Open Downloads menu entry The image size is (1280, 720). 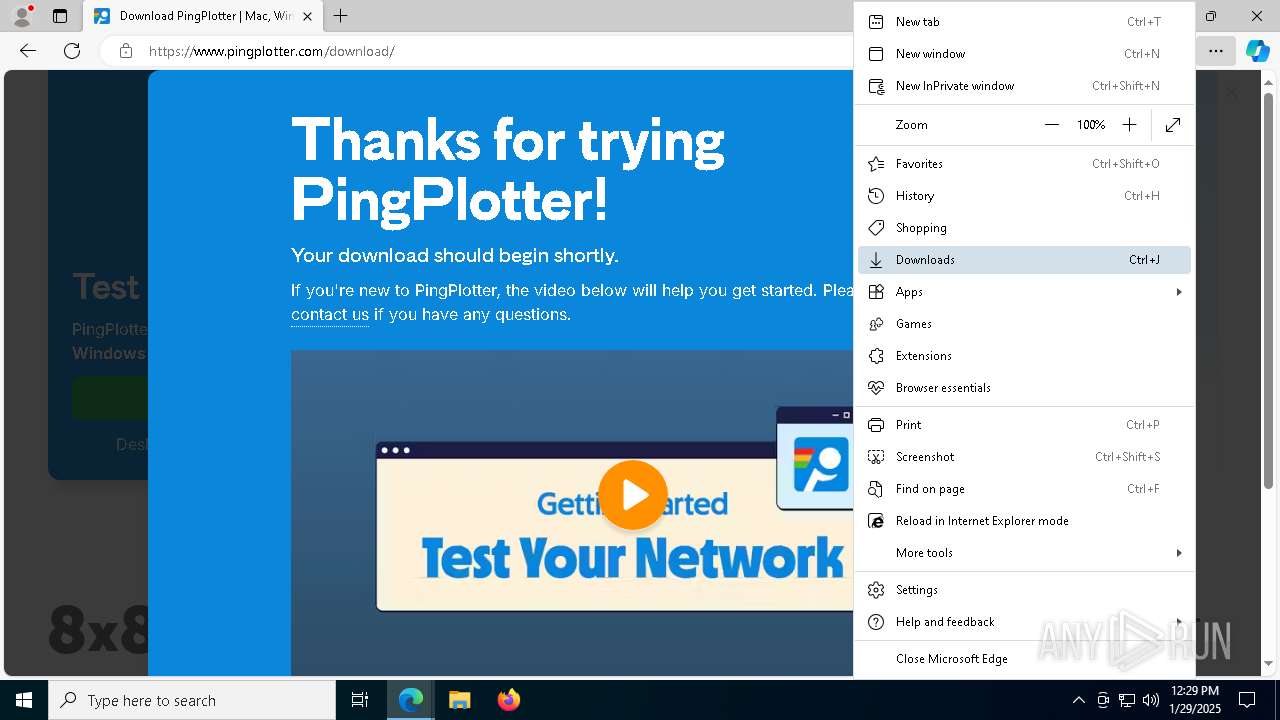tap(1024, 260)
